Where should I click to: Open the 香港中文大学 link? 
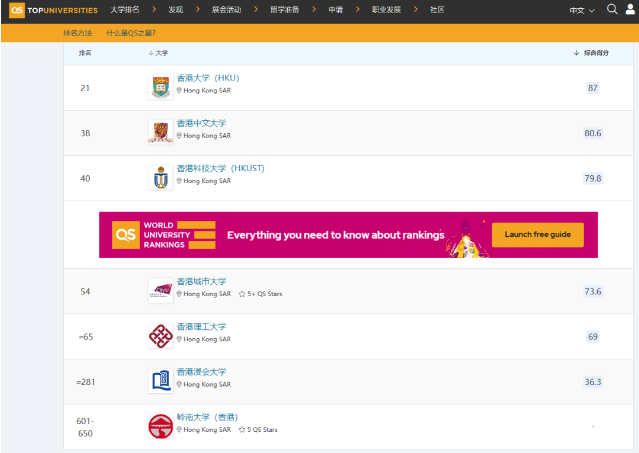click(x=201, y=123)
